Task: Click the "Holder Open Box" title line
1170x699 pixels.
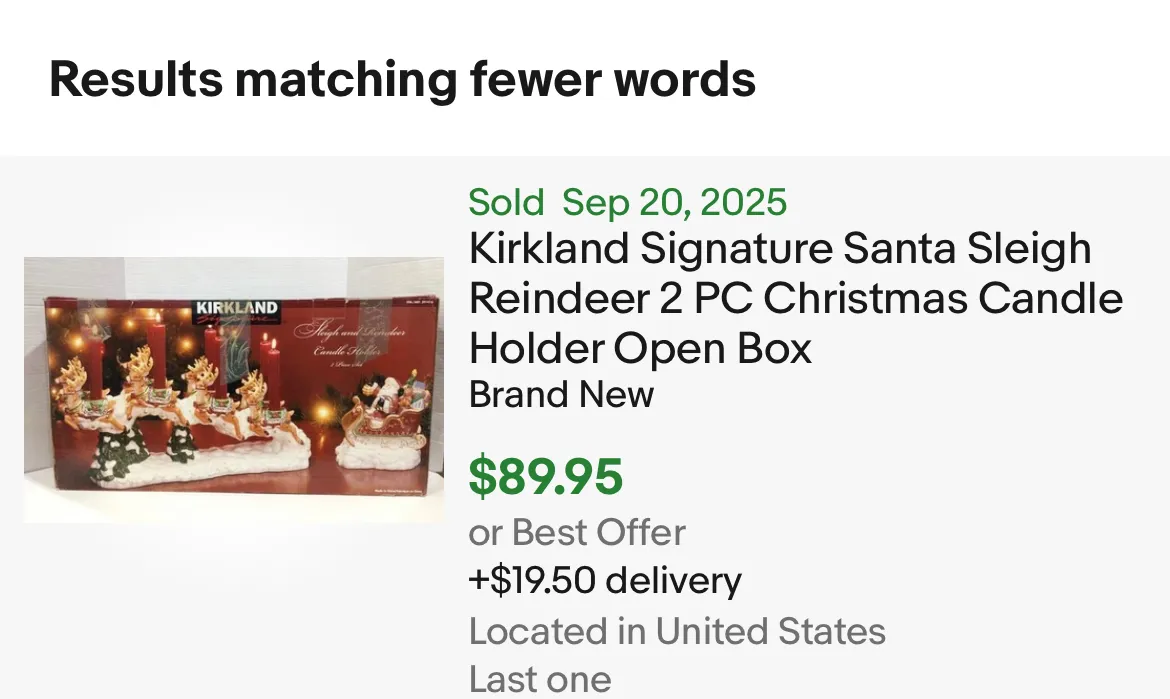Action: coord(640,348)
